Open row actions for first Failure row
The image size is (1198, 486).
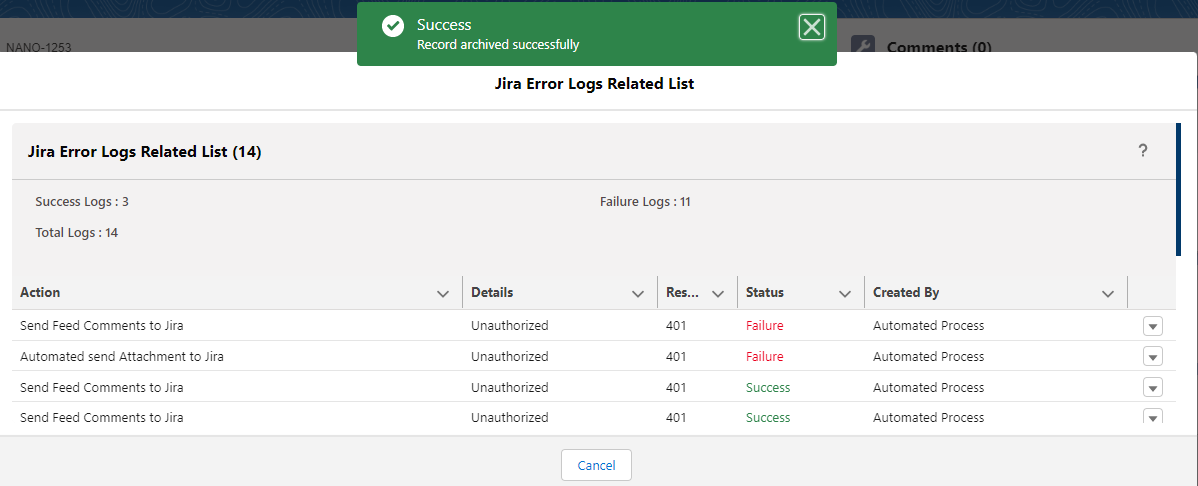(x=1153, y=326)
